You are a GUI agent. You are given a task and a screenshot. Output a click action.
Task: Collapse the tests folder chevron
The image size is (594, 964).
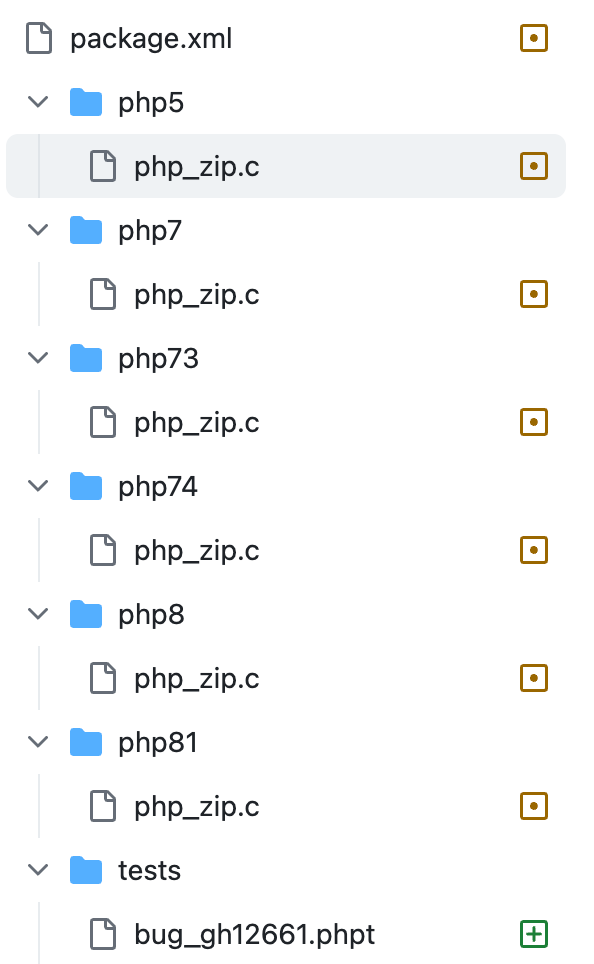coord(38,870)
